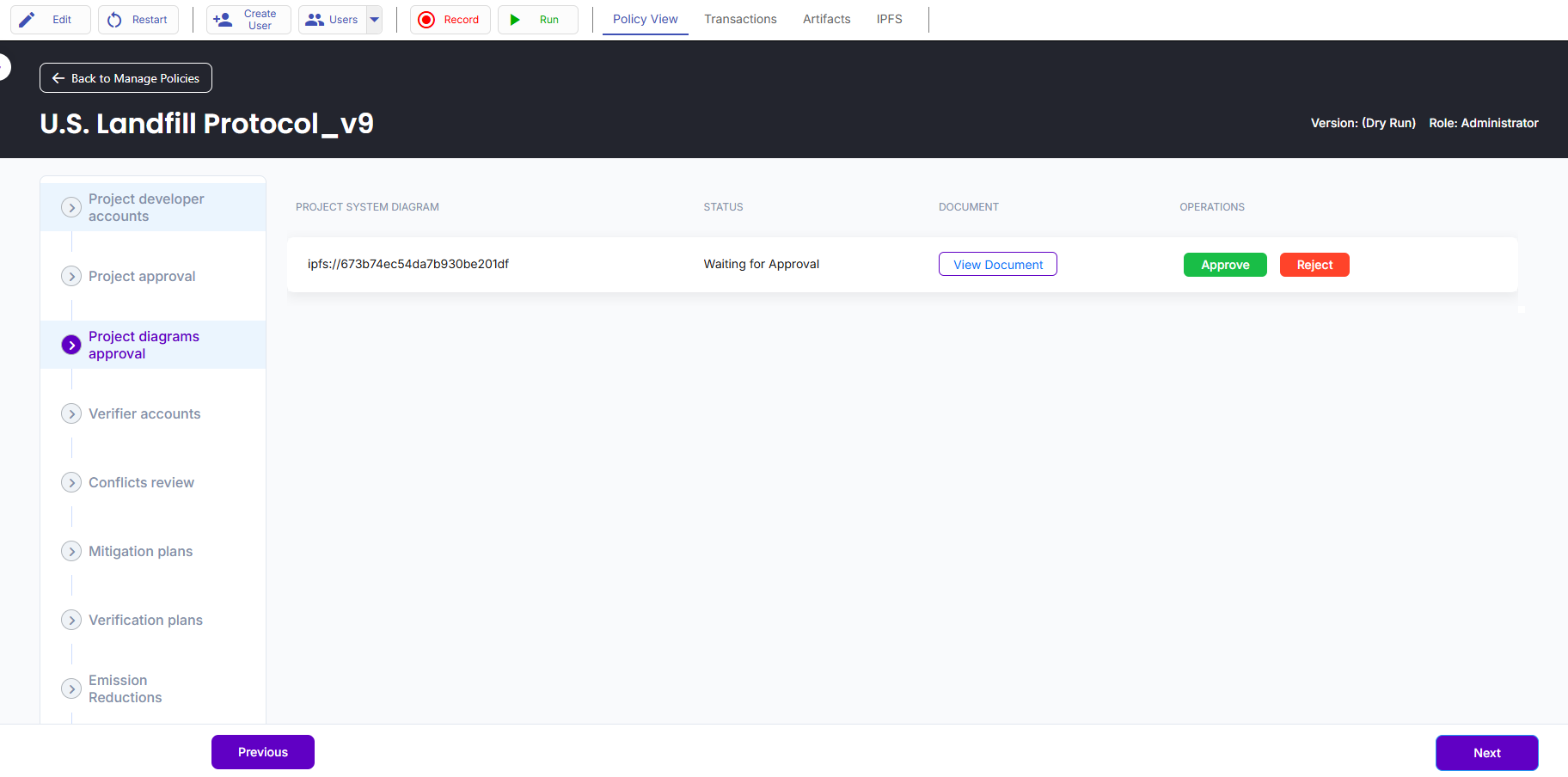Open the Artifacts tab

pyautogui.click(x=826, y=19)
